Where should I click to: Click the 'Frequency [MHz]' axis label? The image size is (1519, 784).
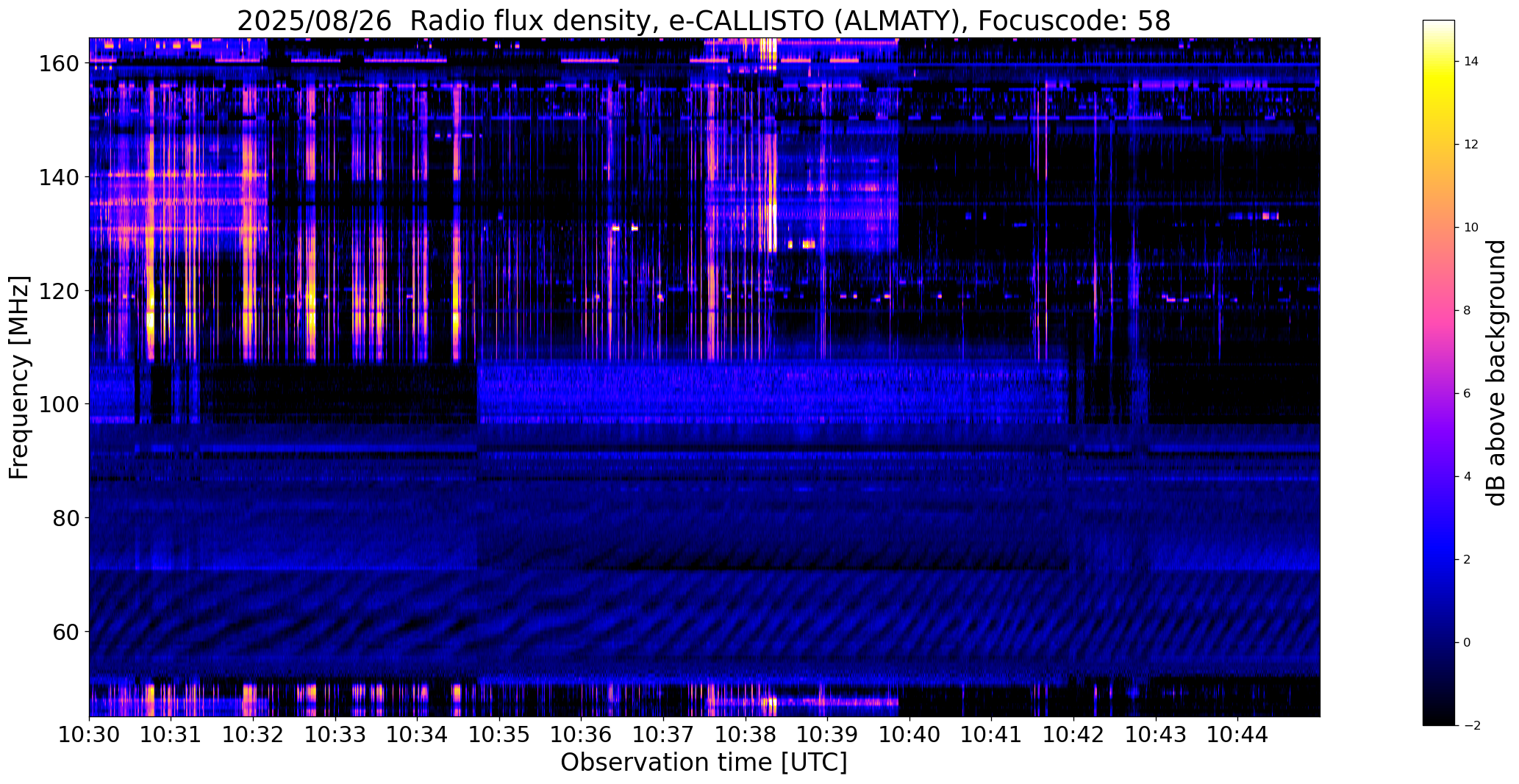(19, 377)
